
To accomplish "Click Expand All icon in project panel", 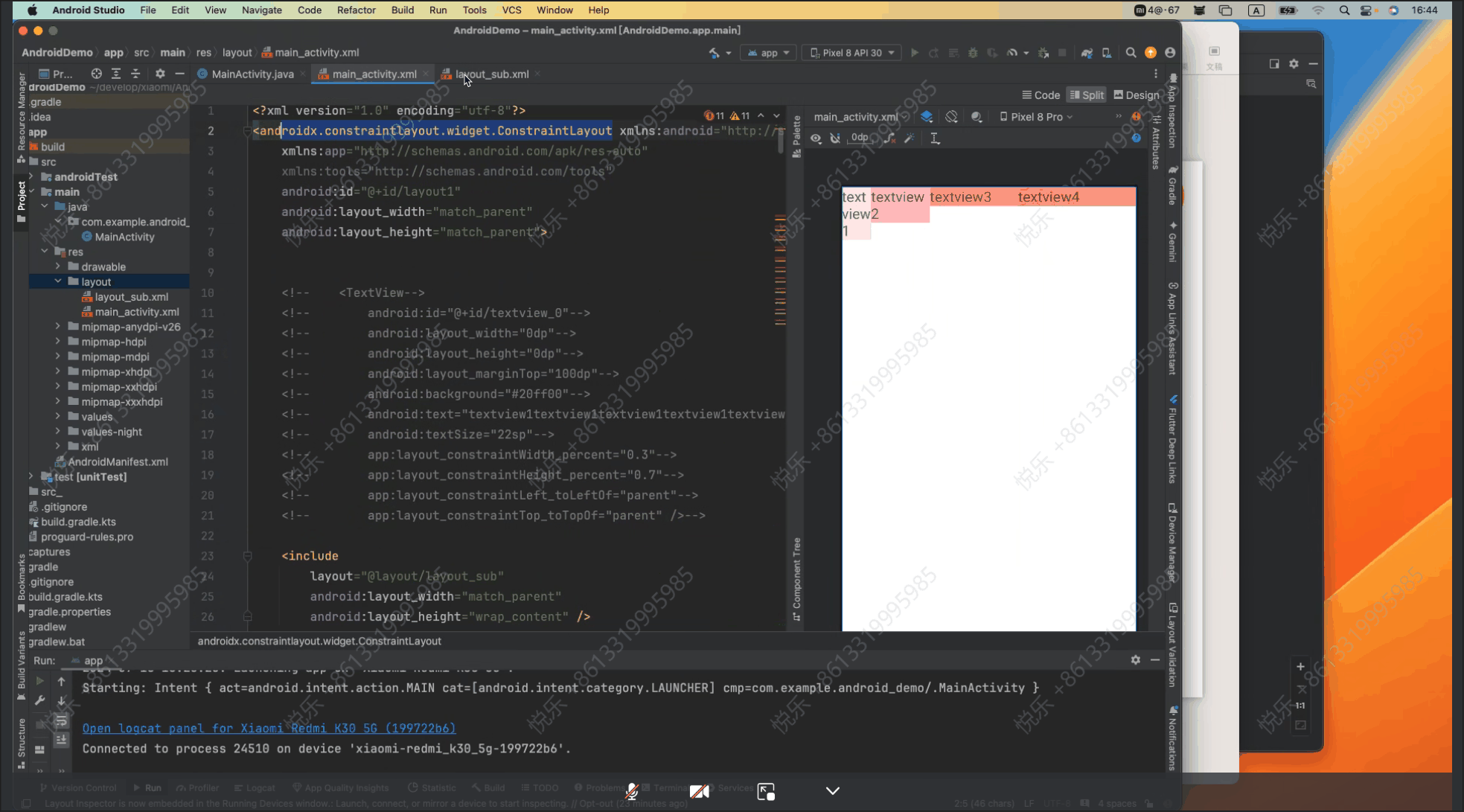I will pos(116,74).
